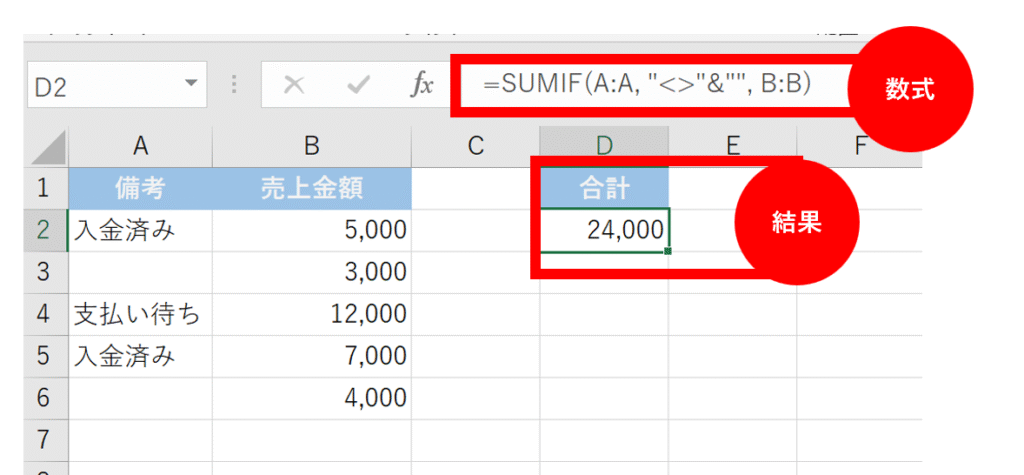Screen dimensions: 1024x475
Task: Select the cell with value 12,000
Action: point(311,314)
